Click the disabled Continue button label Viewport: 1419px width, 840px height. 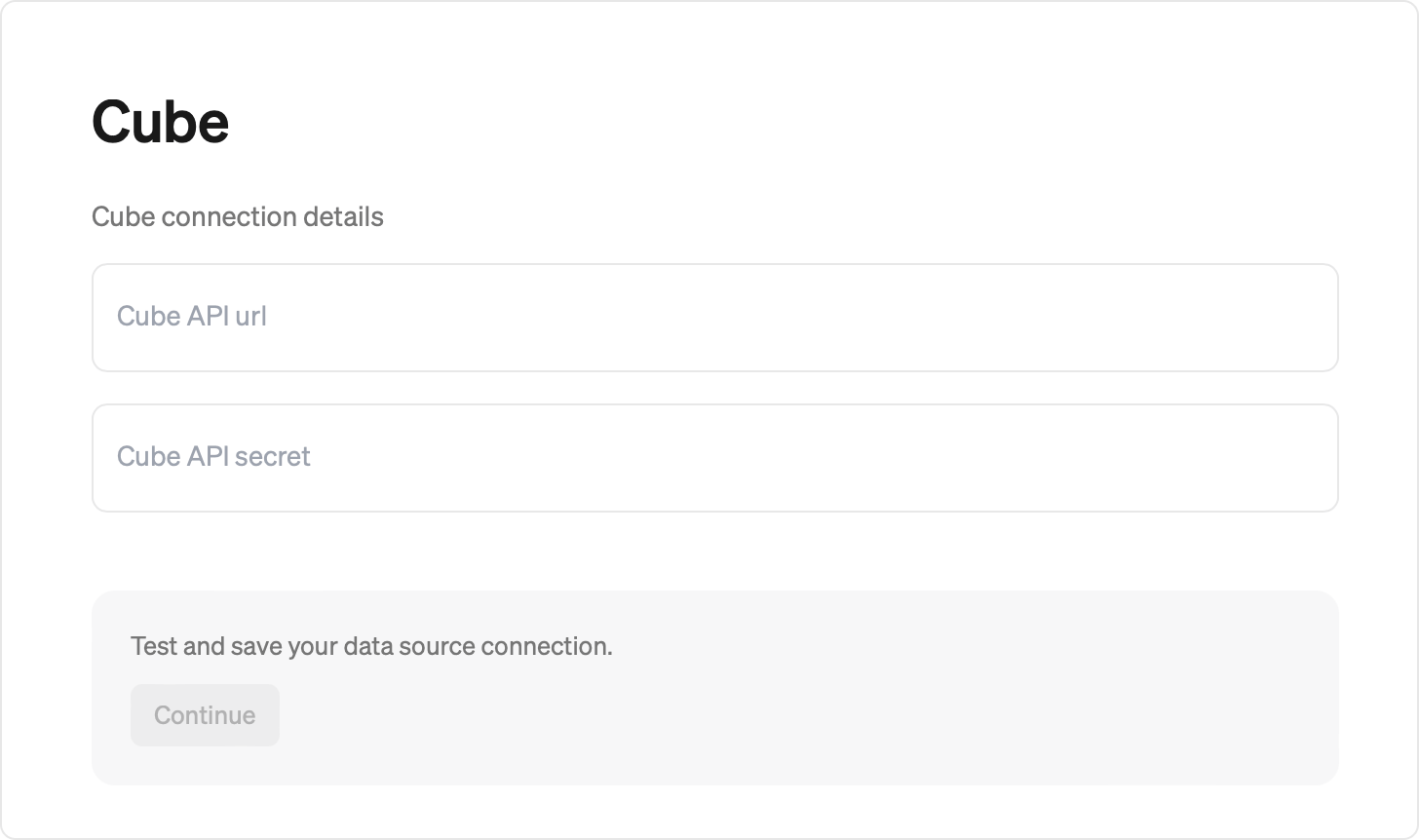click(205, 715)
